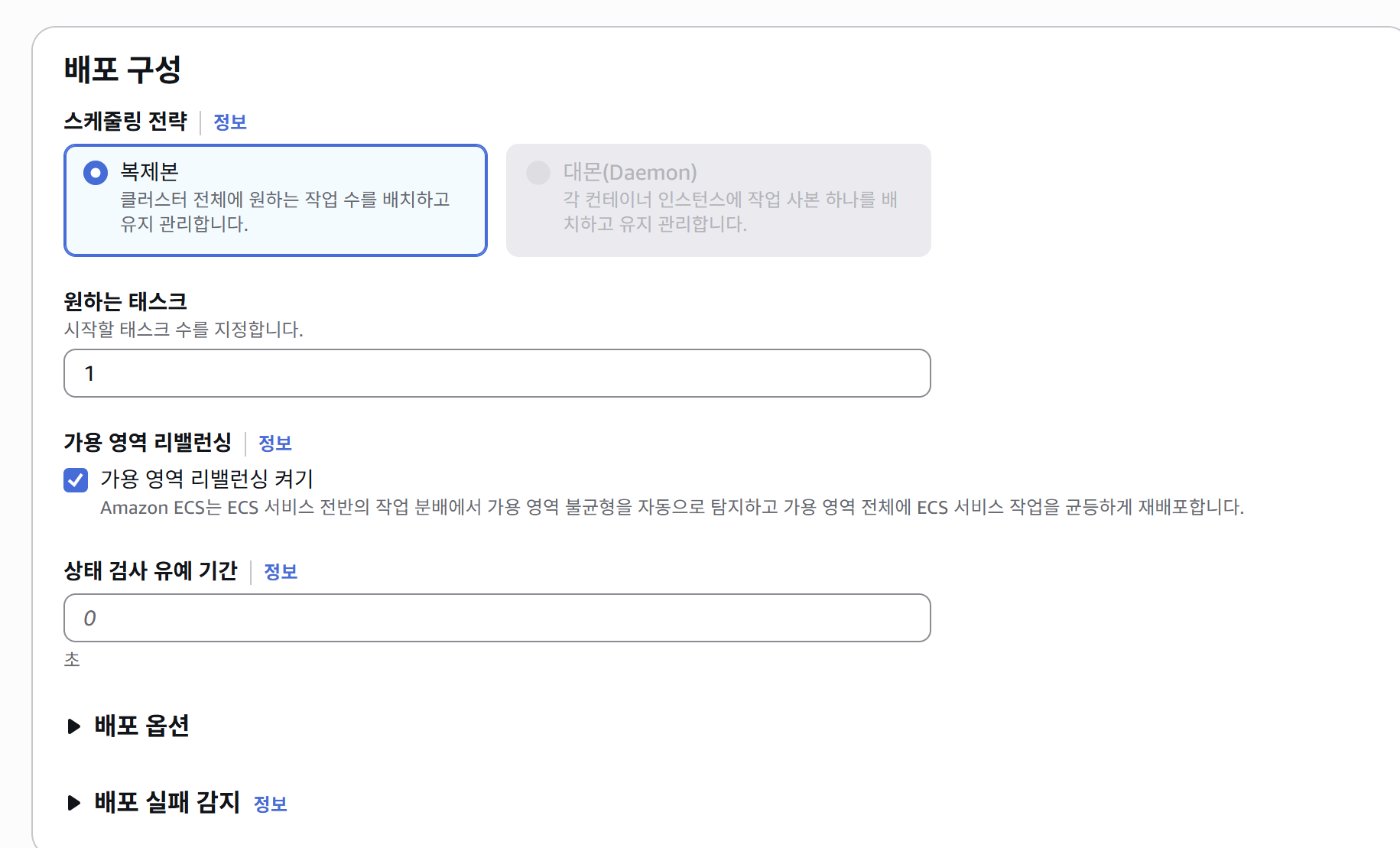Open 정보 link beside 배포 실패 감지
The width and height of the screenshot is (1400, 848).
[271, 804]
